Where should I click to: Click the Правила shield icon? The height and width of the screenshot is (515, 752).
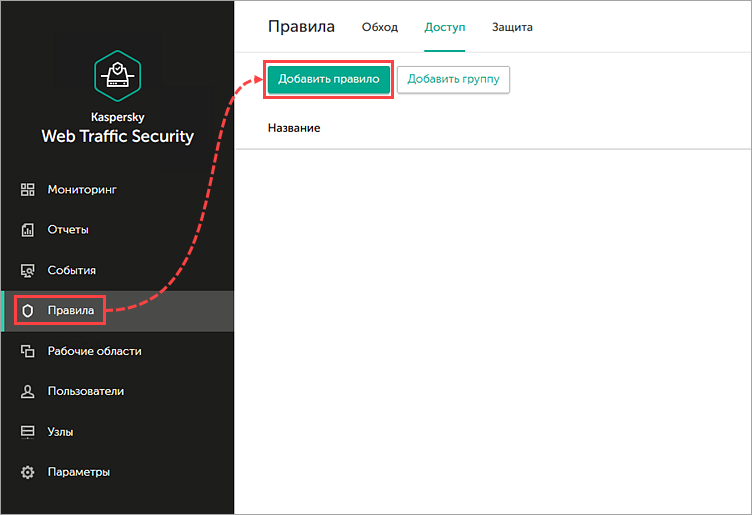(x=28, y=311)
